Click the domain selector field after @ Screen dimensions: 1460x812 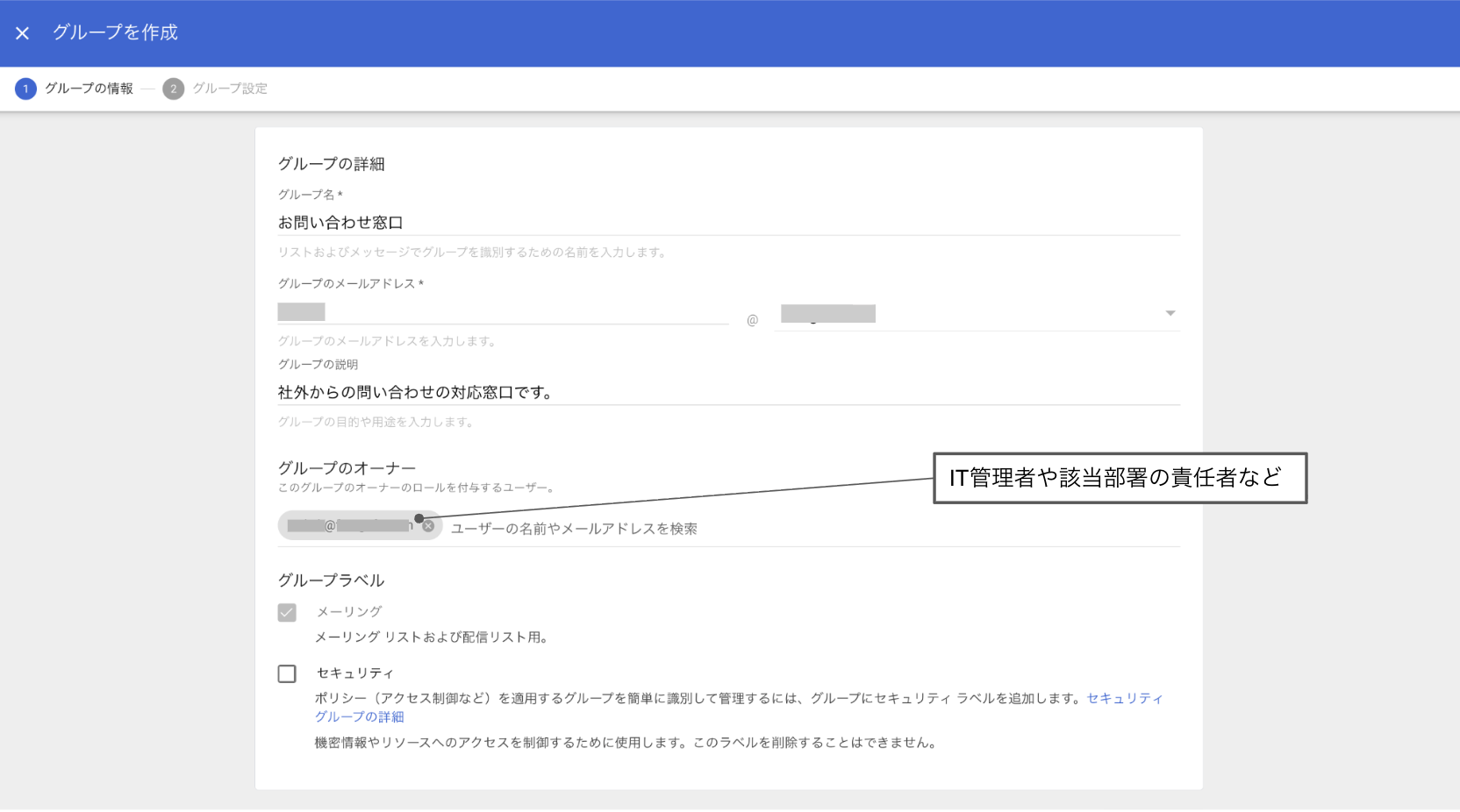pos(965,314)
